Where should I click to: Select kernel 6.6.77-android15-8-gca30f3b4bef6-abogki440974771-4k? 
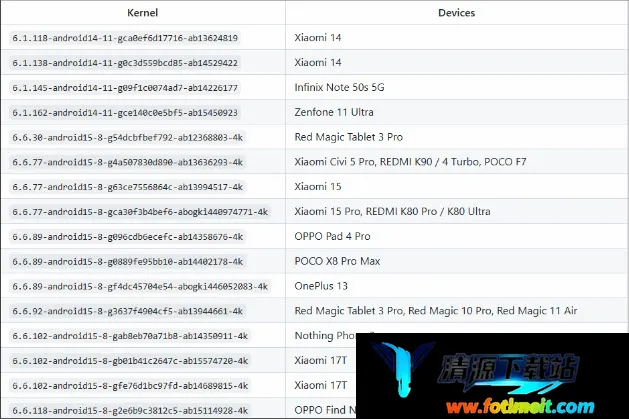(x=140, y=212)
